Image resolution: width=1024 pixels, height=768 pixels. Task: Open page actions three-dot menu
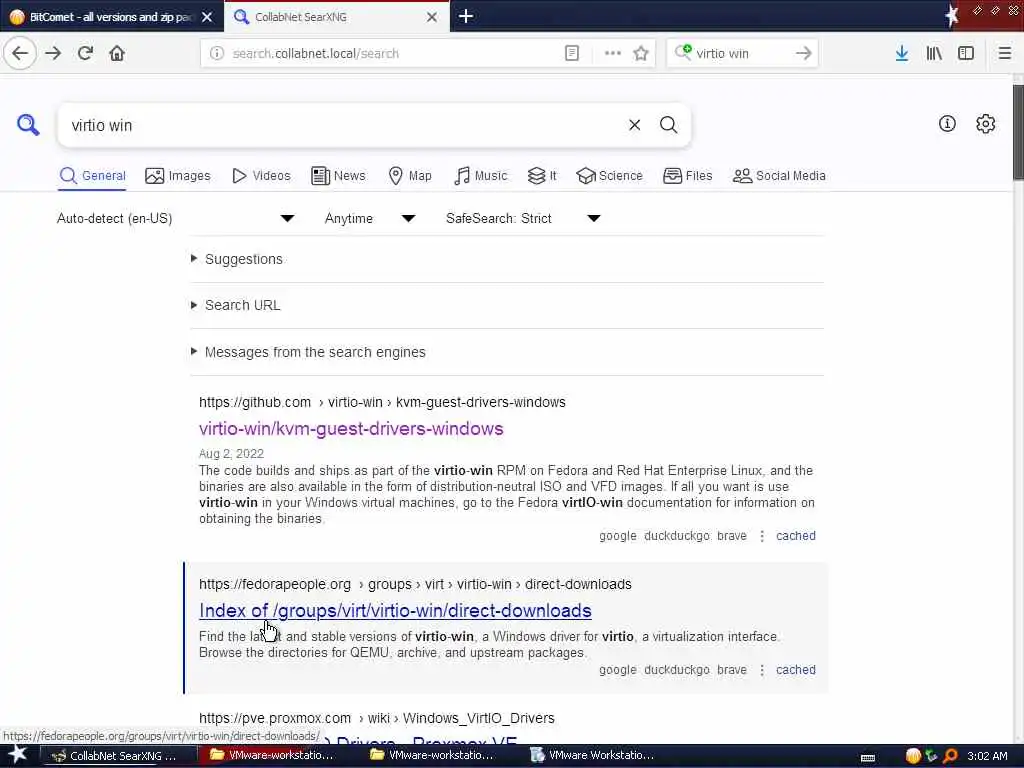pyautogui.click(x=613, y=54)
